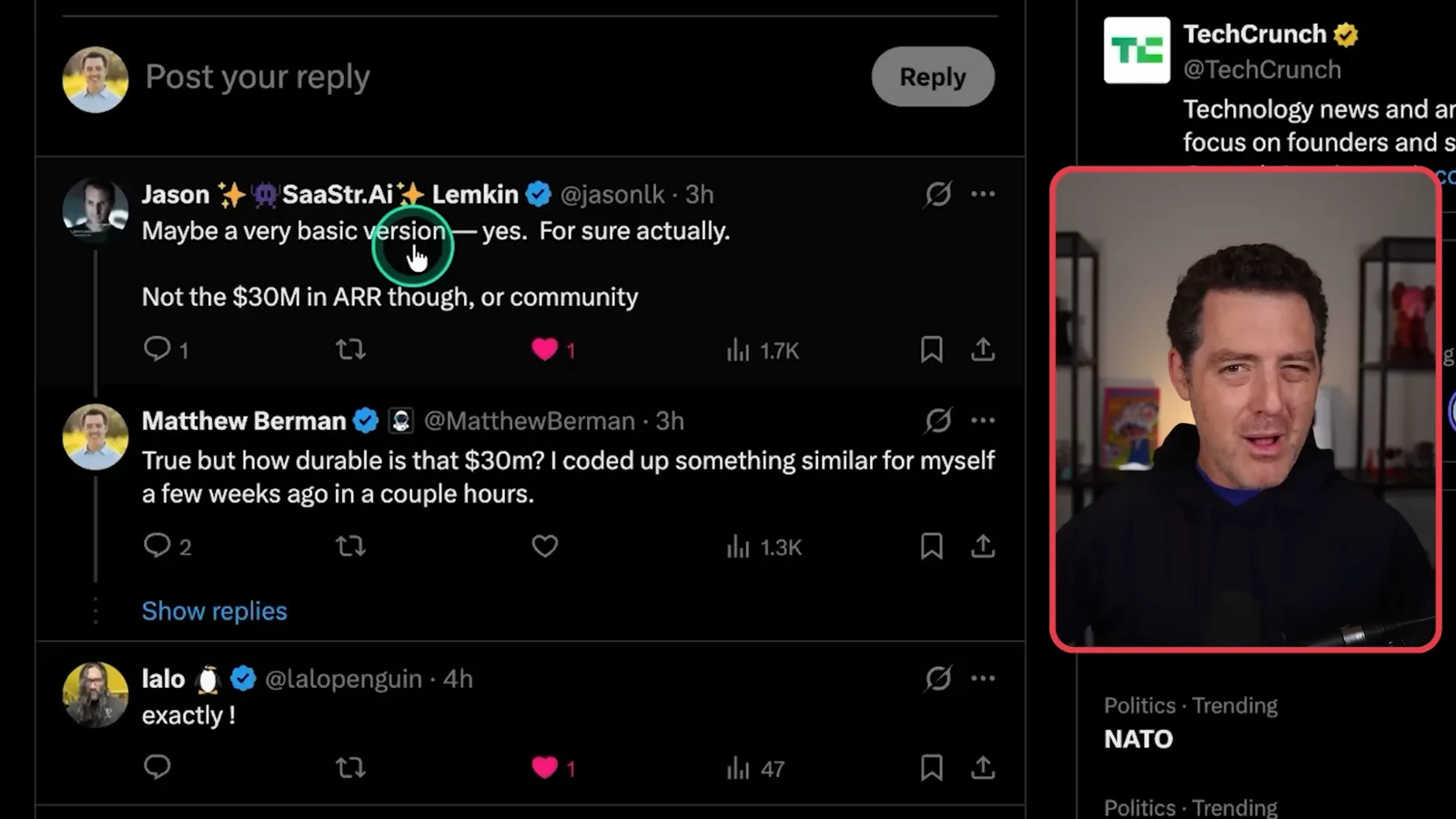Image resolution: width=1456 pixels, height=819 pixels.
Task: Like Matthew Berman's reply tweet
Action: coord(544,546)
